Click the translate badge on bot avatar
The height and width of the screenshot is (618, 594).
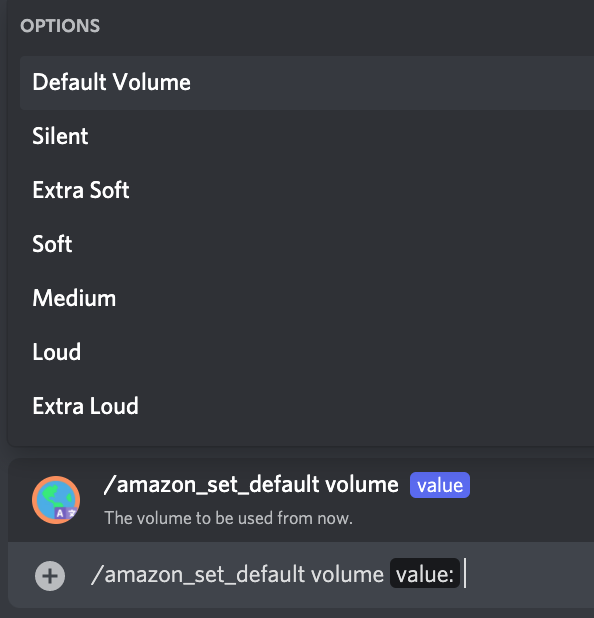(x=65, y=513)
